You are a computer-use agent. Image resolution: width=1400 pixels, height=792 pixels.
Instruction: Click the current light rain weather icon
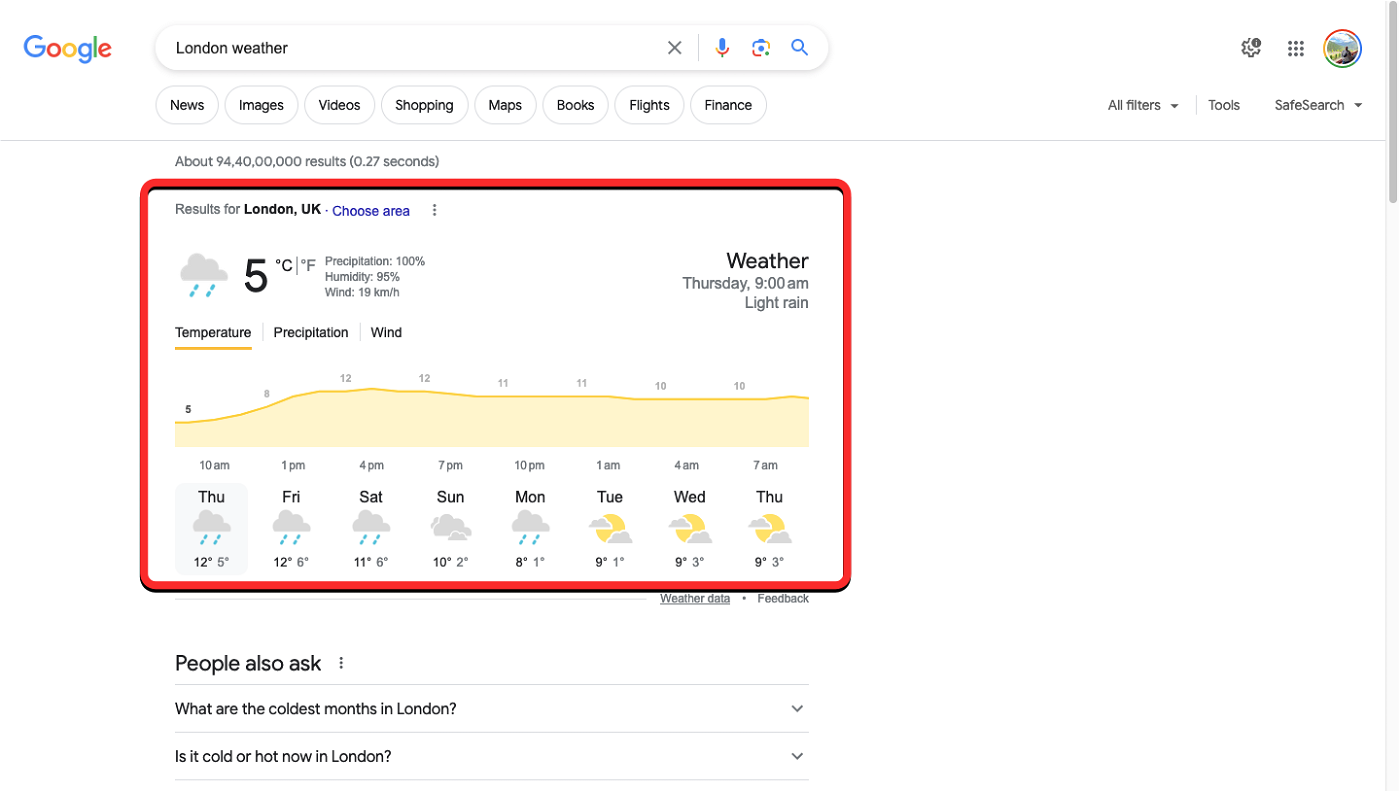pos(204,276)
